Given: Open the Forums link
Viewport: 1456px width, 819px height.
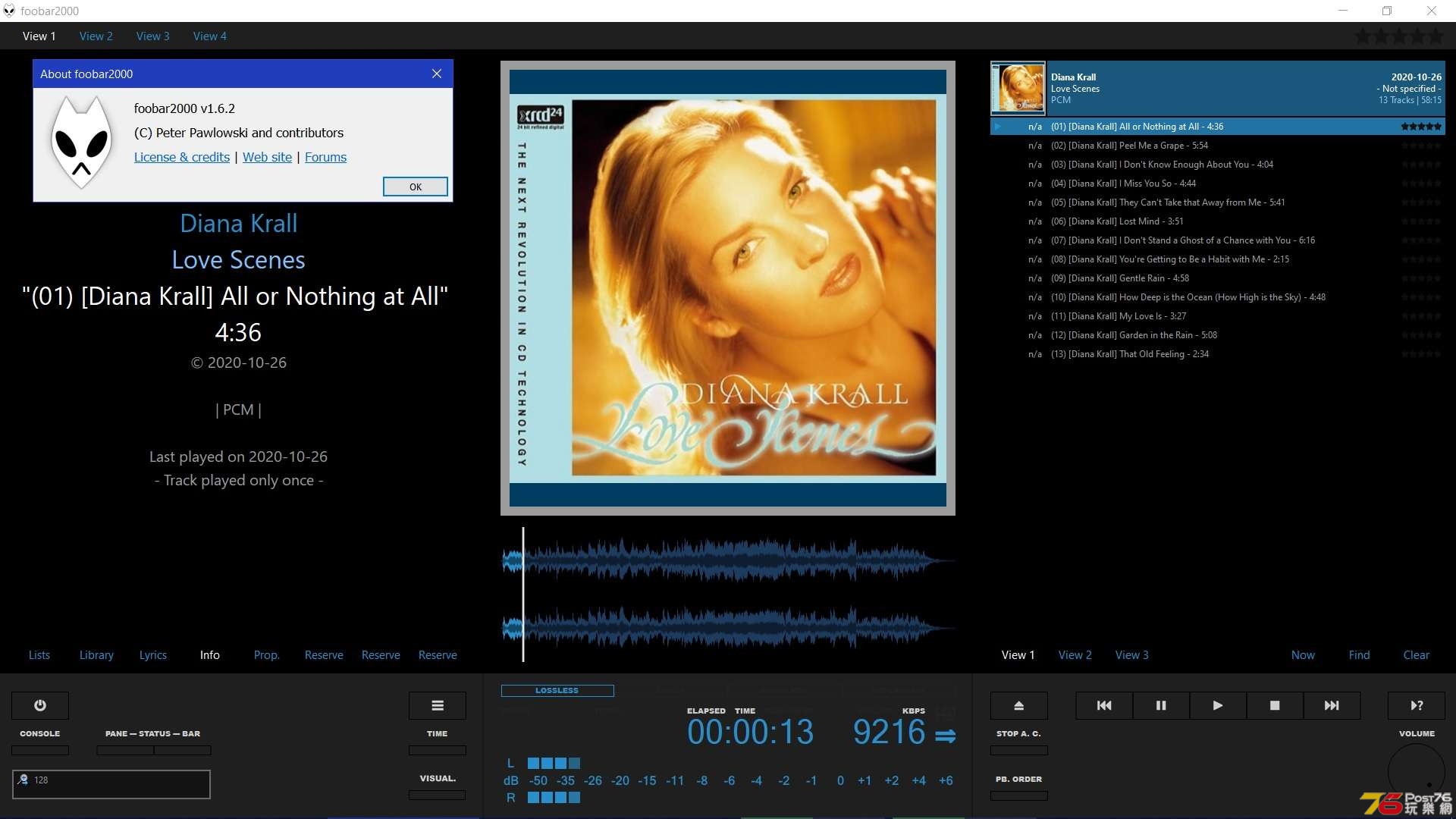Looking at the screenshot, I should click(325, 157).
